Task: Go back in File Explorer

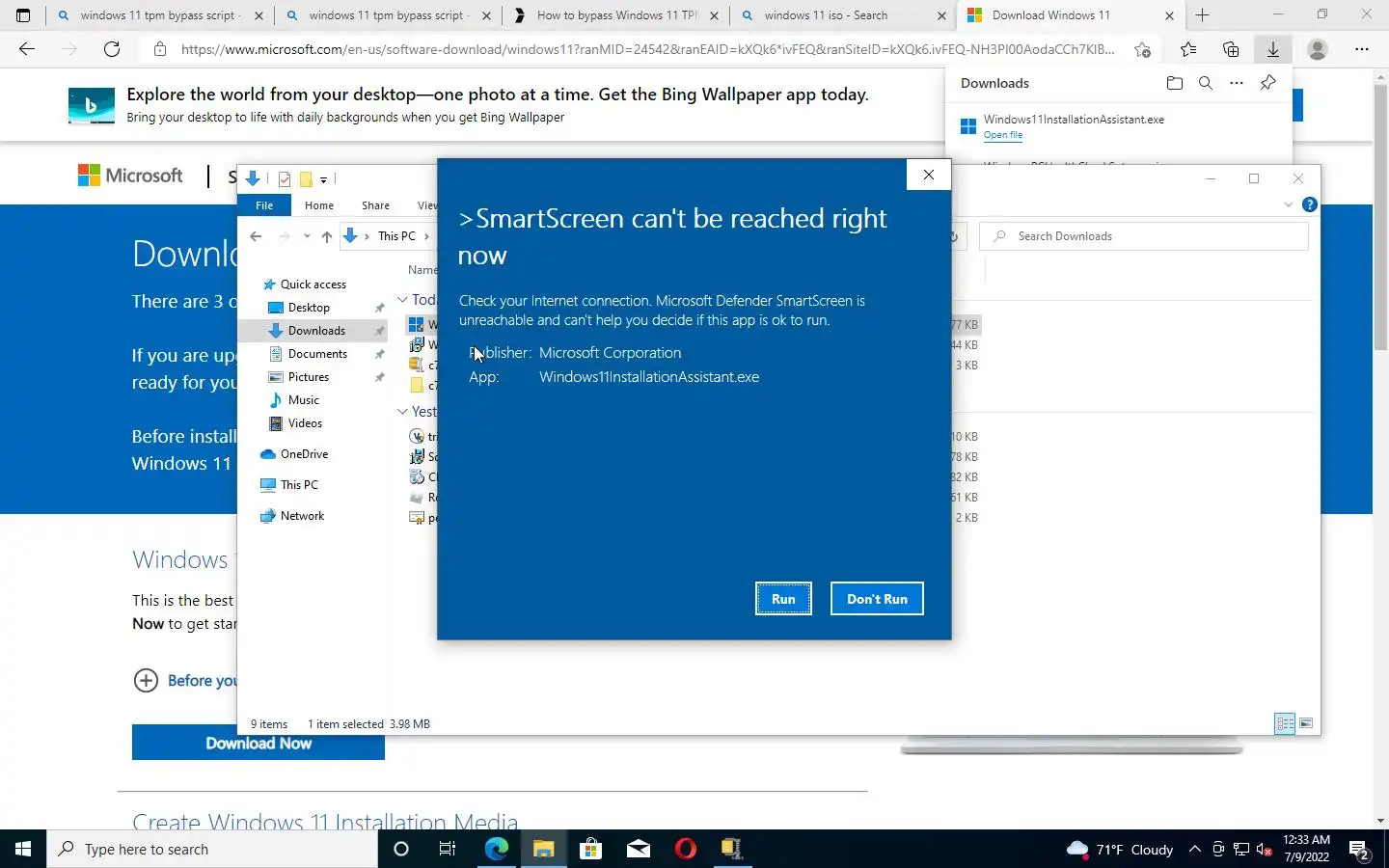Action: click(x=256, y=236)
